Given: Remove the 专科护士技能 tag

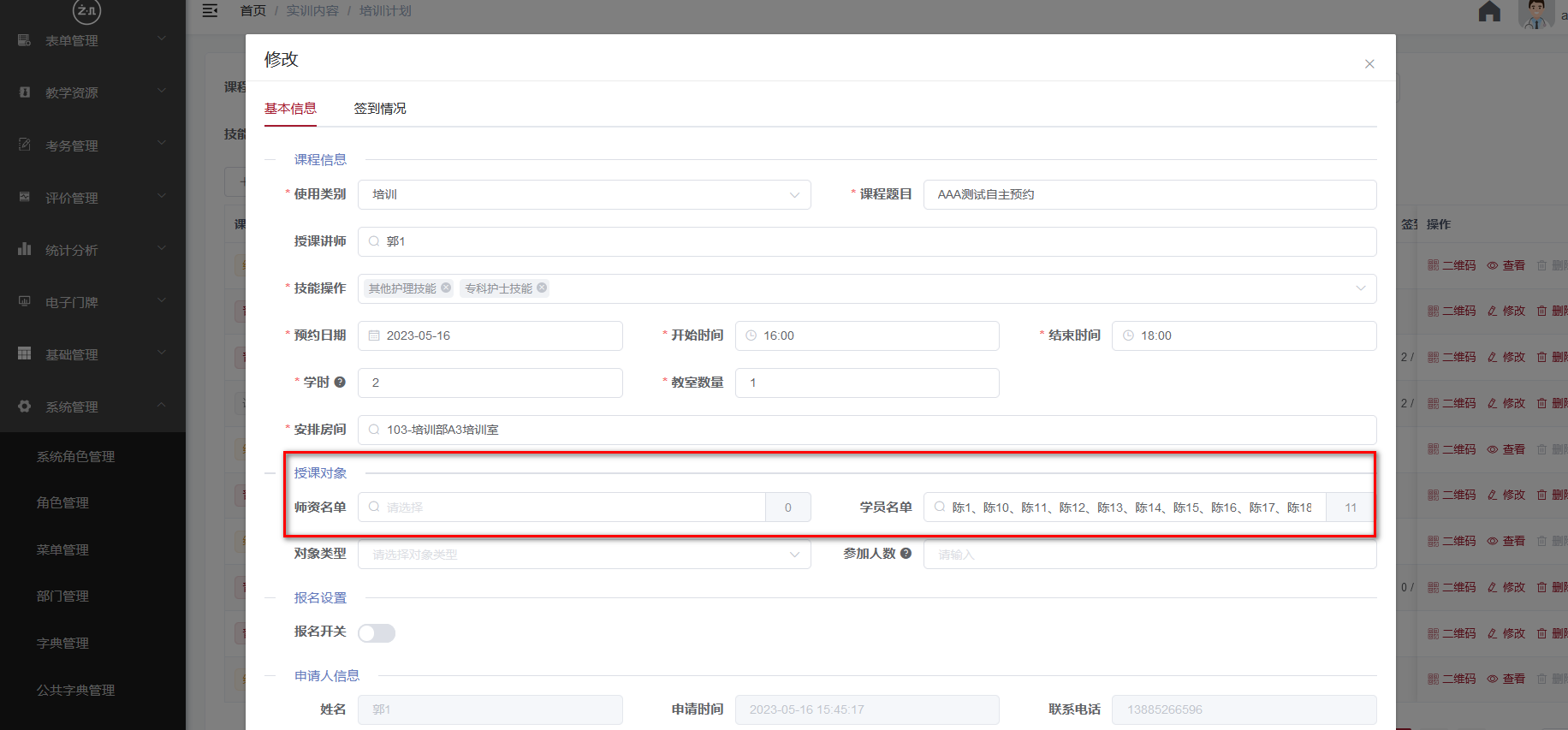Looking at the screenshot, I should [542, 288].
